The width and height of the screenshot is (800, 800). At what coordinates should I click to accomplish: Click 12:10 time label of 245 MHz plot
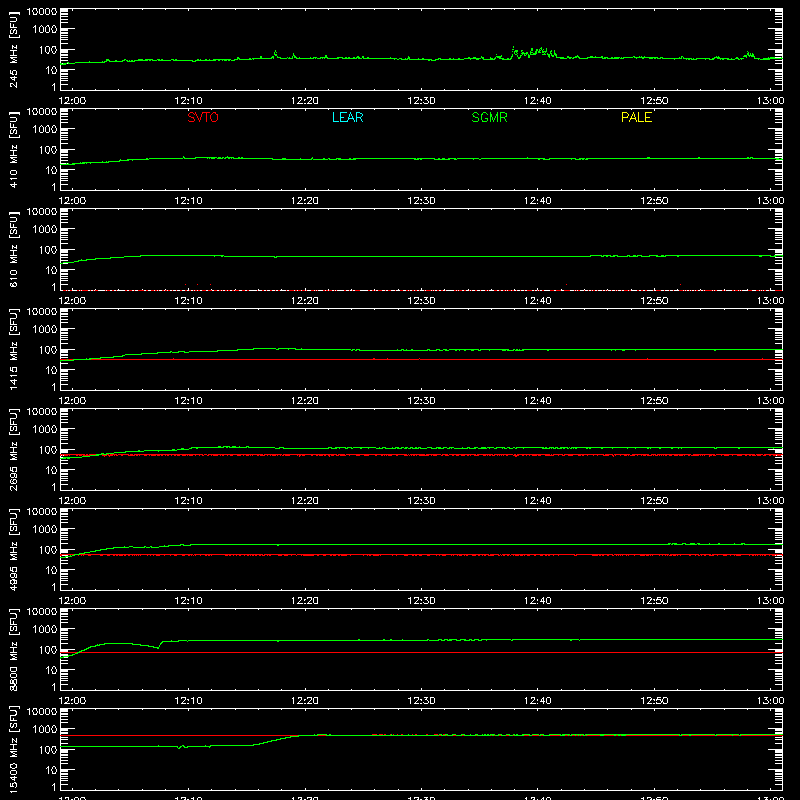pos(188,101)
